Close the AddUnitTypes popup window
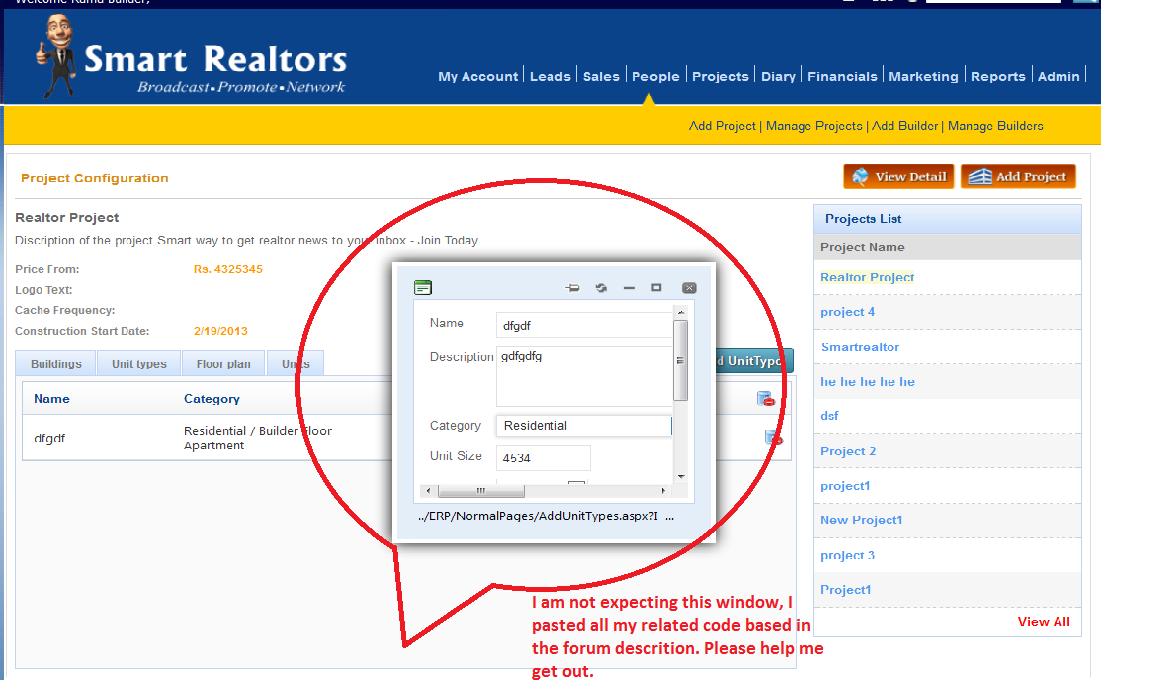 point(689,288)
